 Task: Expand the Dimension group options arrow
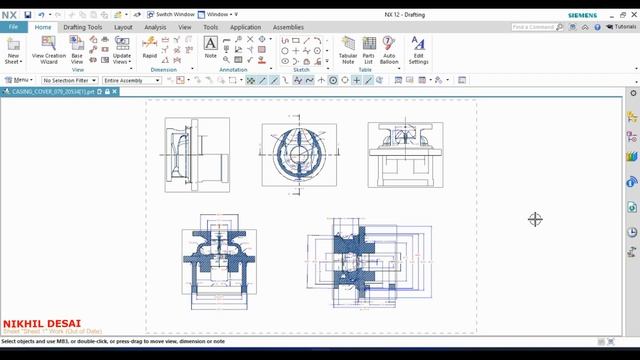point(192,69)
